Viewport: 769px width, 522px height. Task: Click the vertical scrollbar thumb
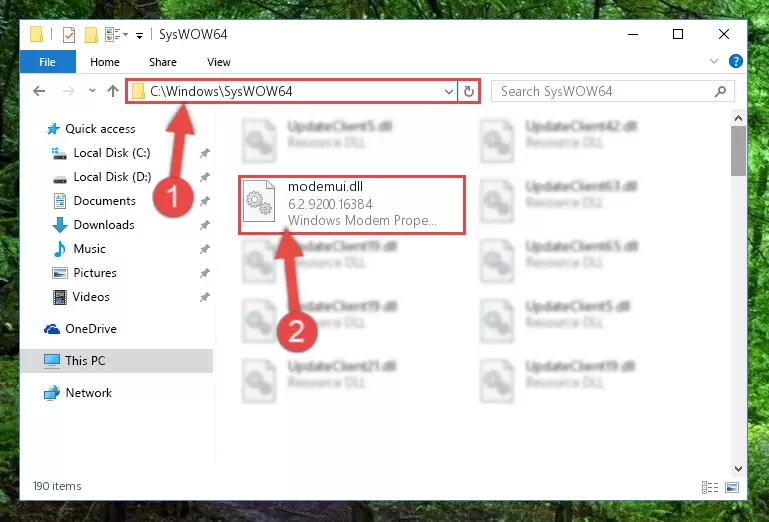click(x=738, y=151)
